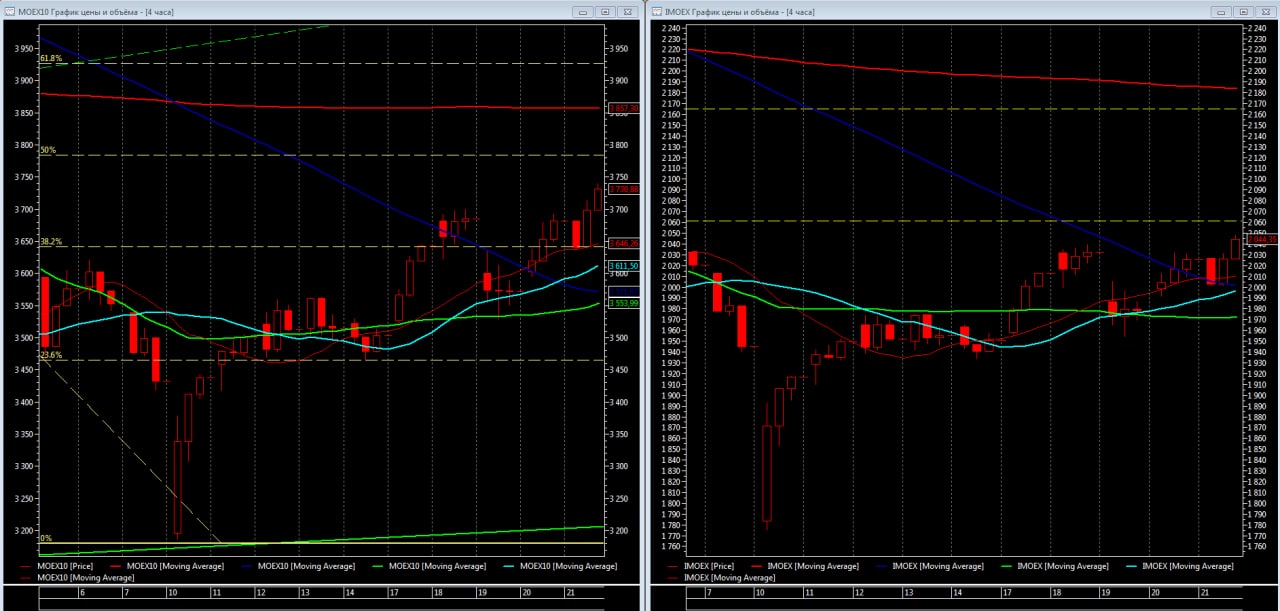Click date 18 on the IMOEX time axis
Screen dimensions: 1280x611
pyautogui.click(x=1056, y=593)
